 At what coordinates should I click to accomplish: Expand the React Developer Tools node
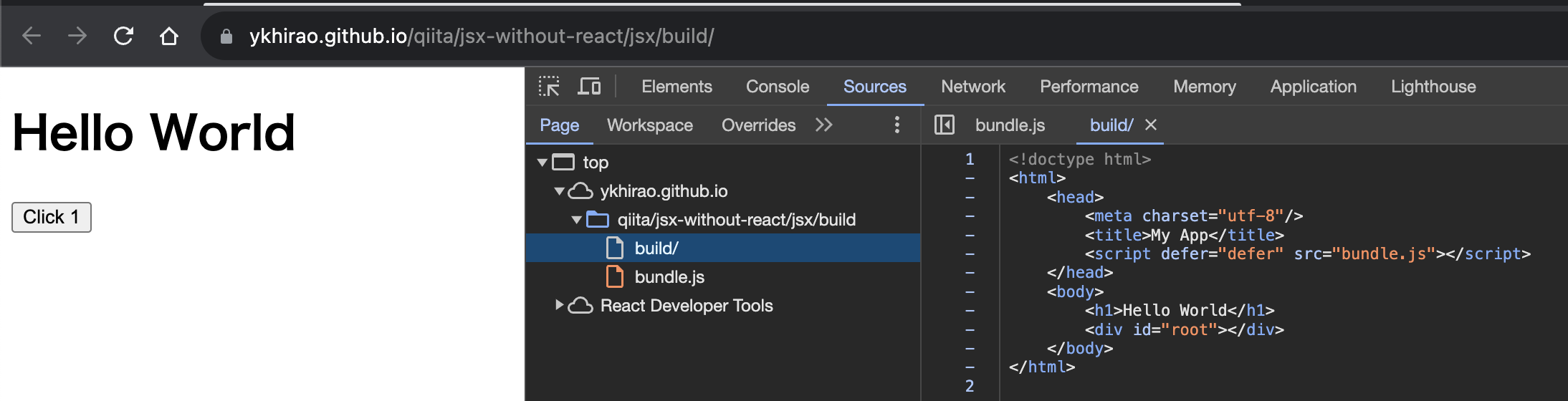[x=560, y=306]
